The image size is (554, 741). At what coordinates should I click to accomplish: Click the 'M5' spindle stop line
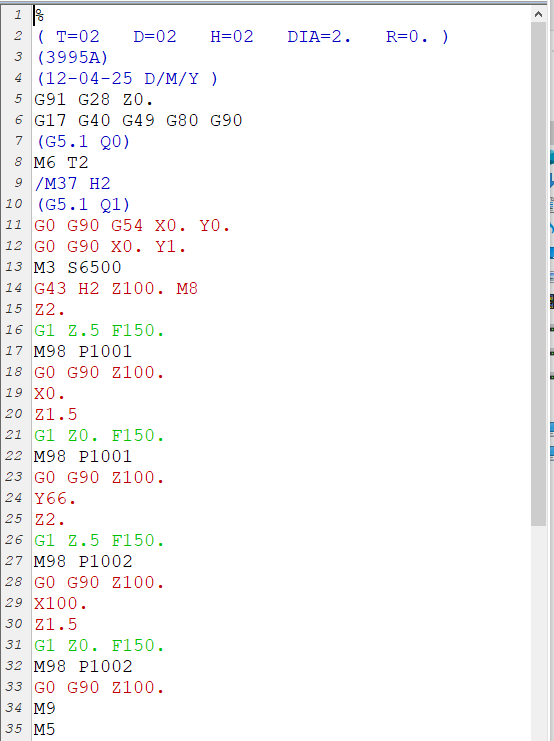(x=45, y=729)
